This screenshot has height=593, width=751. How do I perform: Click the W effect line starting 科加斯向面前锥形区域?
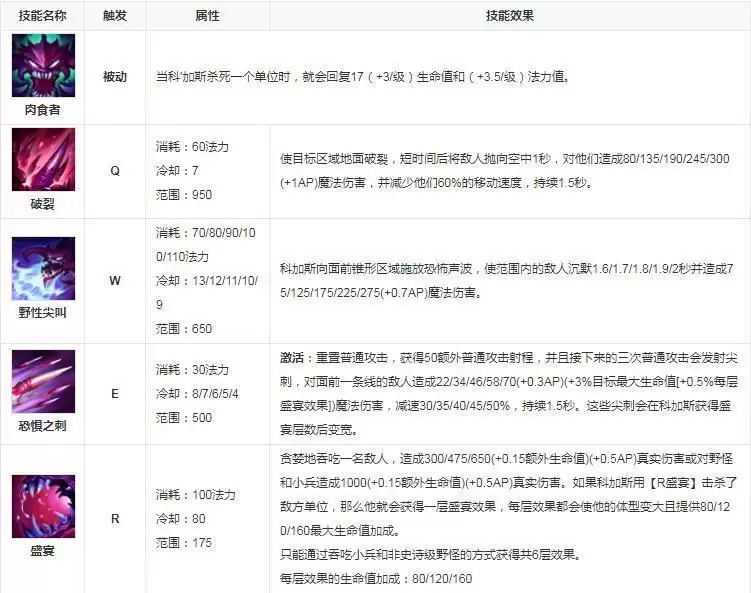[x=507, y=269]
